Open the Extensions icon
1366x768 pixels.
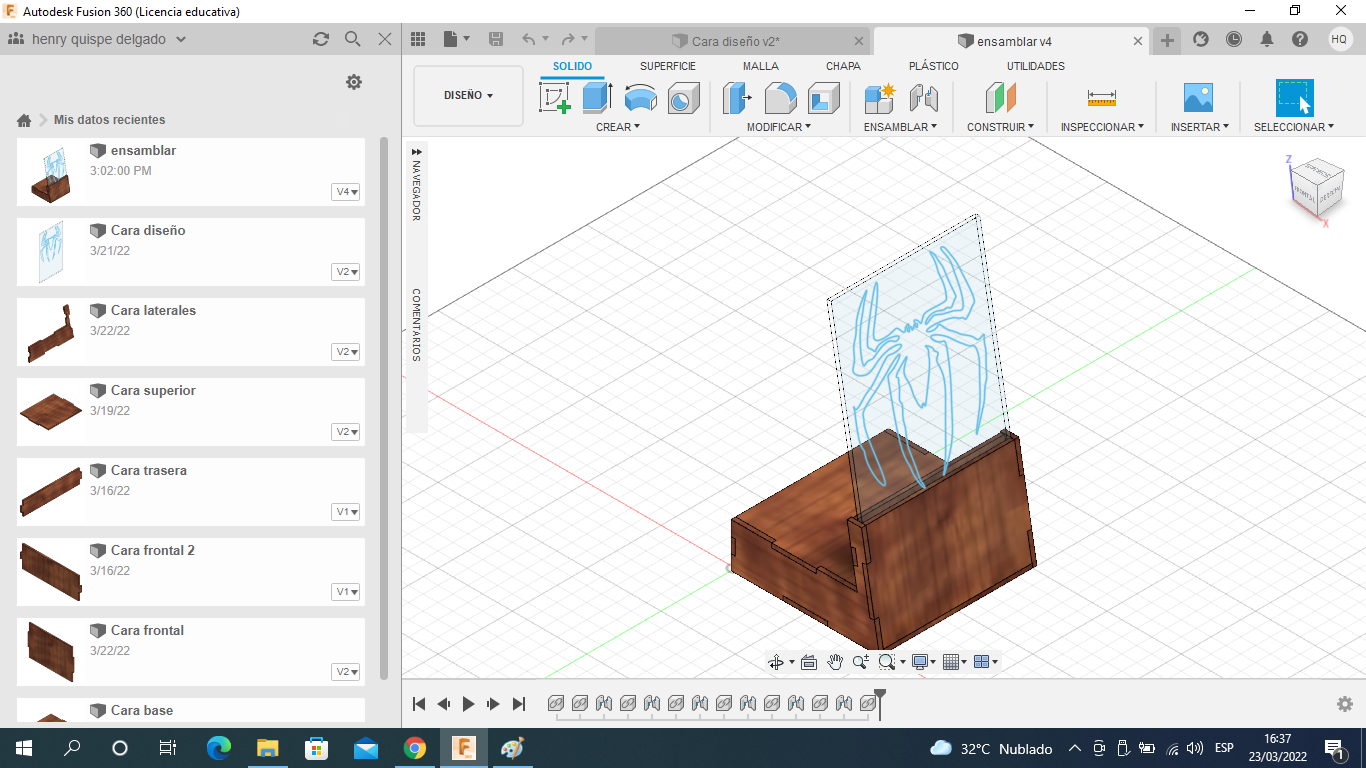1201,39
